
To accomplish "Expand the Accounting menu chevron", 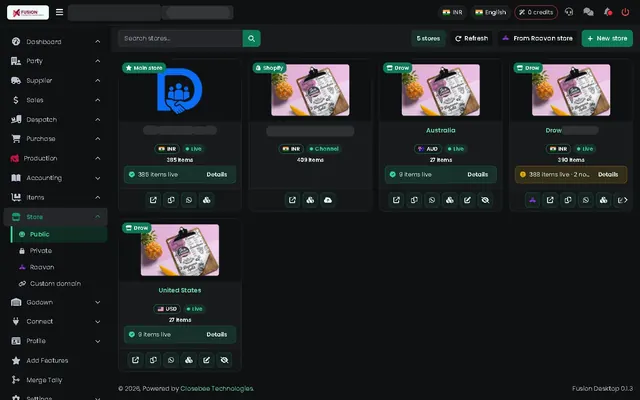I will coord(98,178).
